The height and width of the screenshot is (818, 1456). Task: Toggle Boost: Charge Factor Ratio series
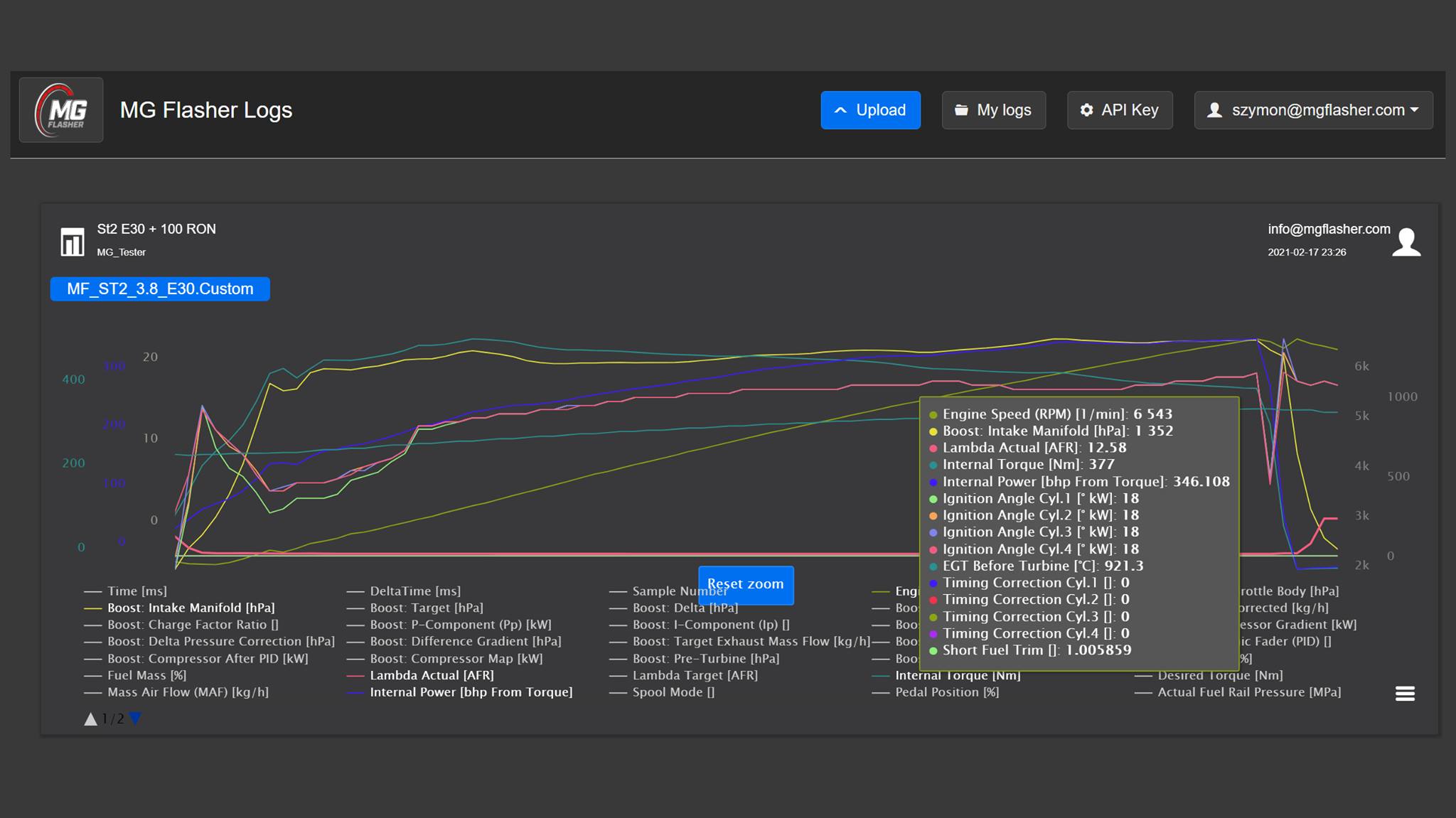pos(181,625)
